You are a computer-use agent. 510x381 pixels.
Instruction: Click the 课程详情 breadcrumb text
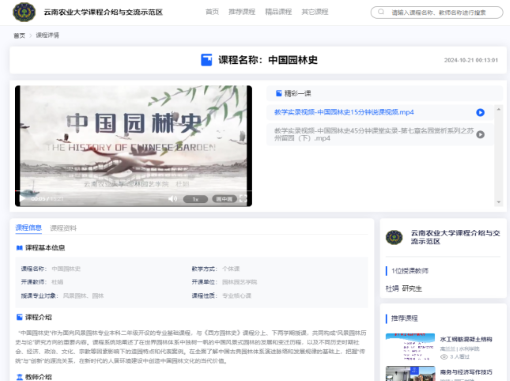(x=47, y=35)
